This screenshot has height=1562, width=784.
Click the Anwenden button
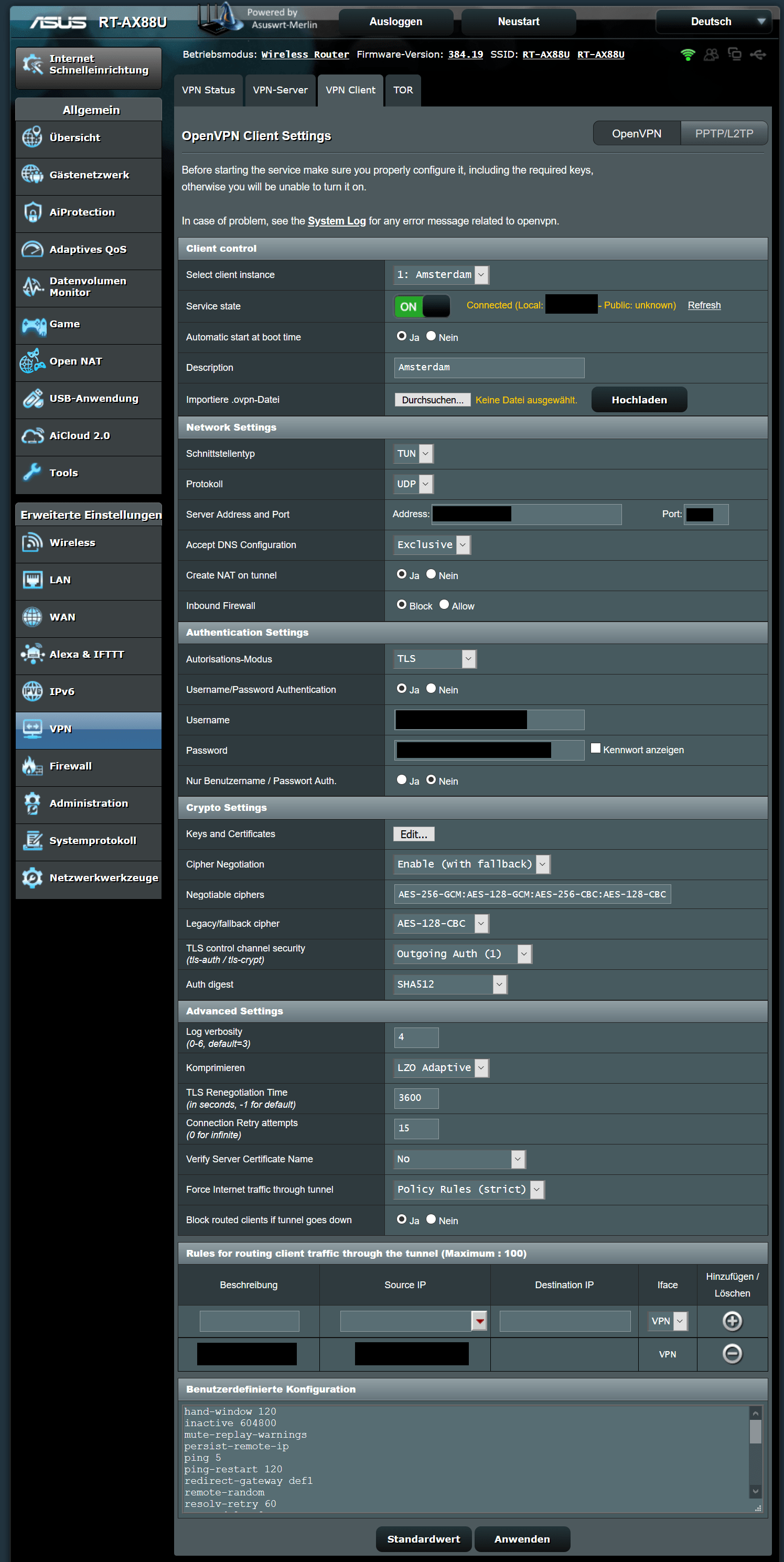coord(522,1539)
